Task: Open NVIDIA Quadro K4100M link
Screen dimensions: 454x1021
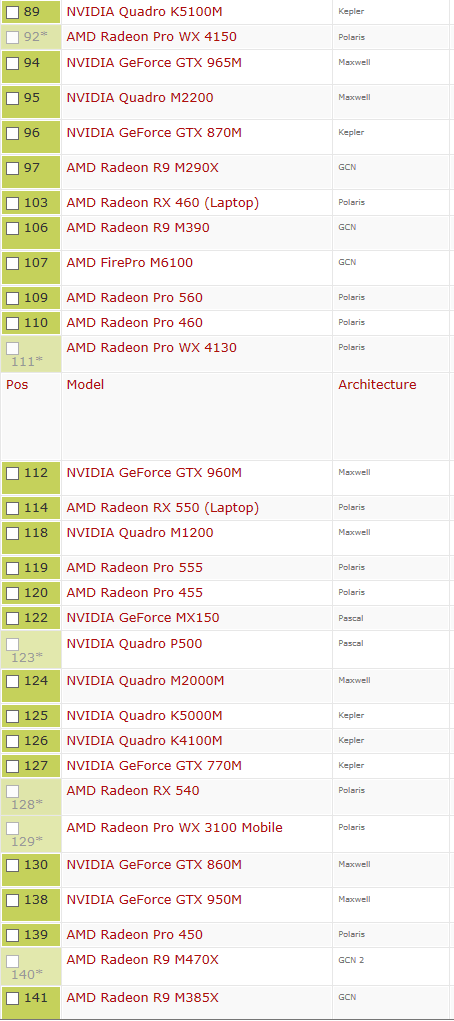Action: (145, 740)
